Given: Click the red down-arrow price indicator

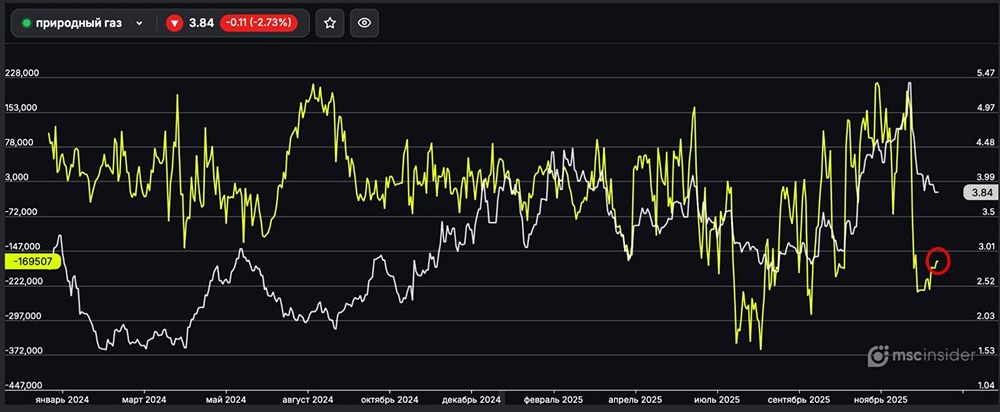Looking at the screenshot, I should click(175, 23).
